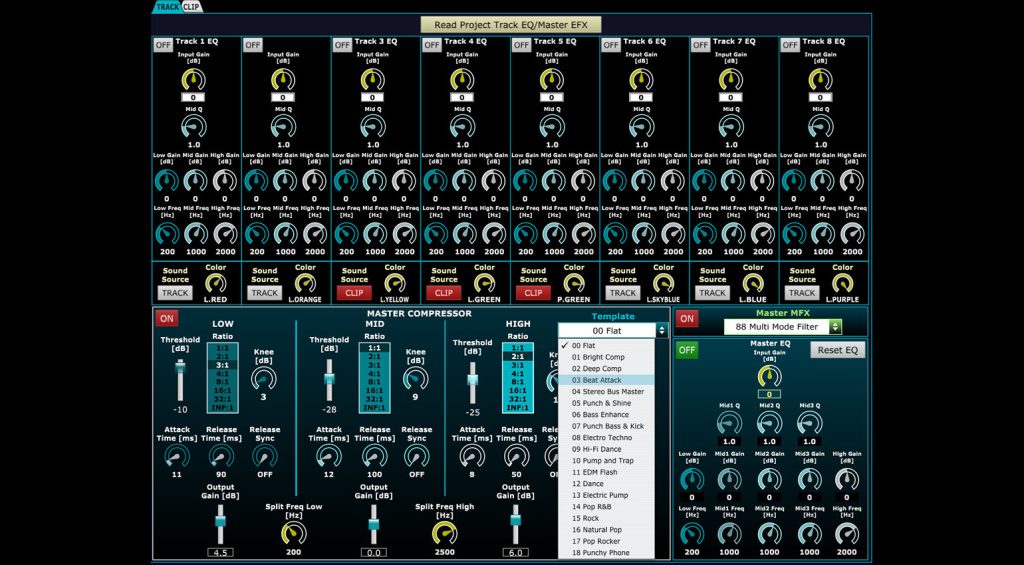Open the Template dropdown showing 00 Flat
1024x565 pixels.
pos(612,330)
